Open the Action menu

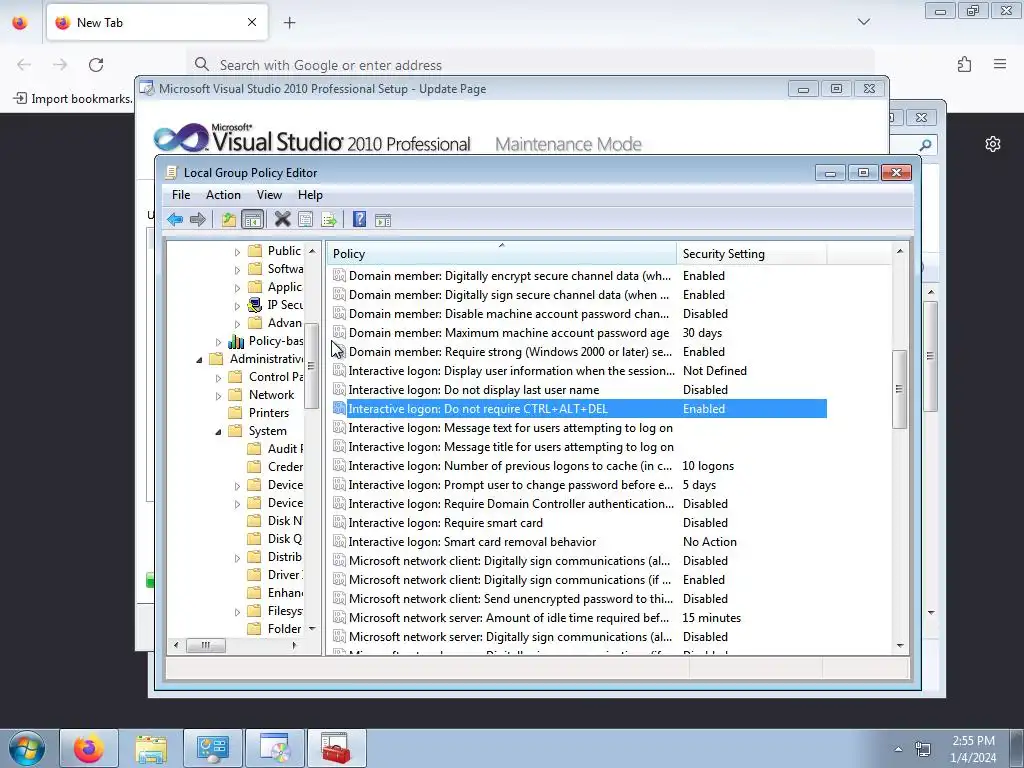[x=223, y=195]
